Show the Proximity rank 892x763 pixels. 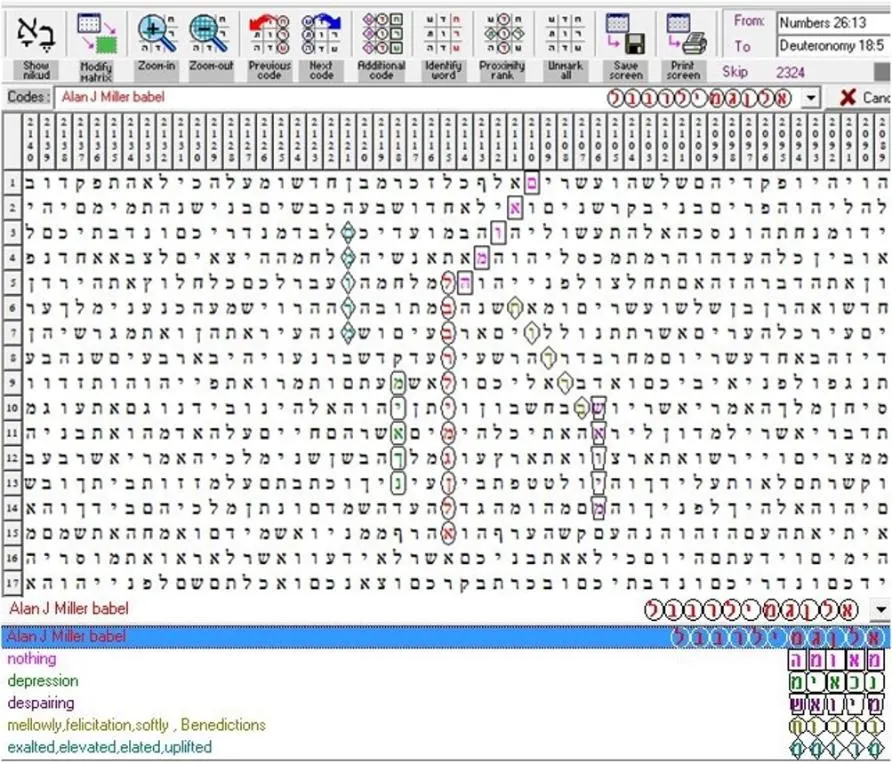pos(502,48)
